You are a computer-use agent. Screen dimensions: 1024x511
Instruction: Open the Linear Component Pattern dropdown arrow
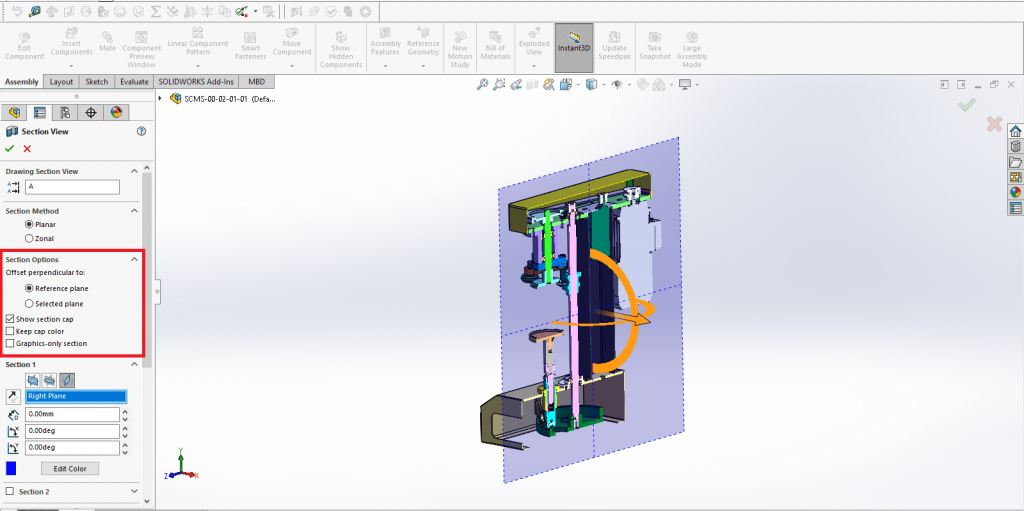pyautogui.click(x=197, y=66)
